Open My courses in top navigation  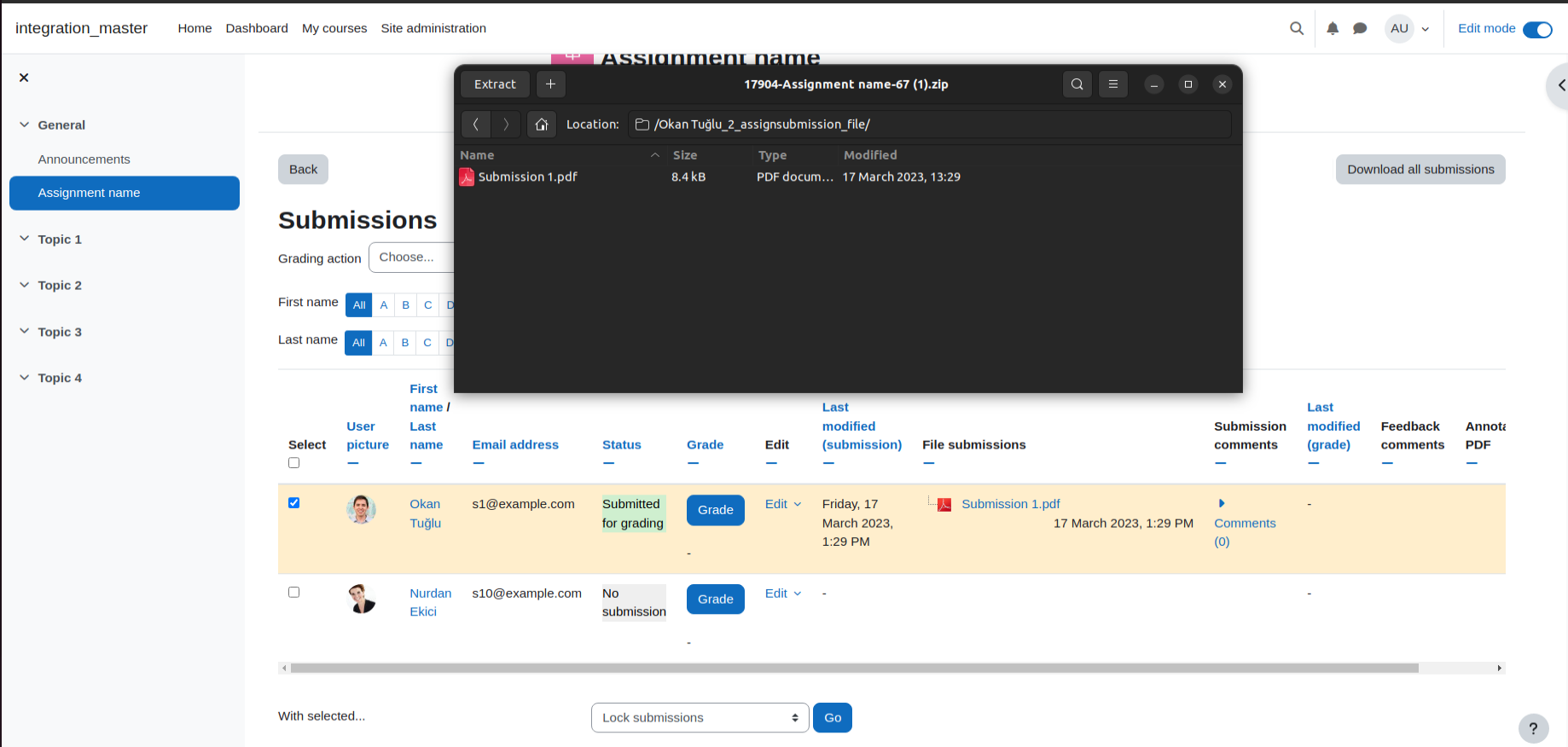(334, 28)
